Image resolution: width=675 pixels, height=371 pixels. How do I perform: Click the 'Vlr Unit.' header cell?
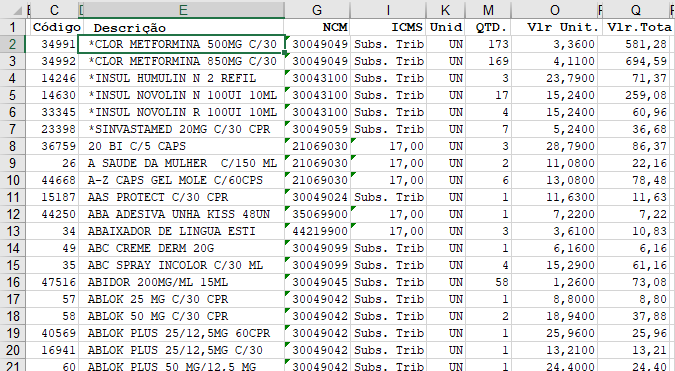pos(554,28)
